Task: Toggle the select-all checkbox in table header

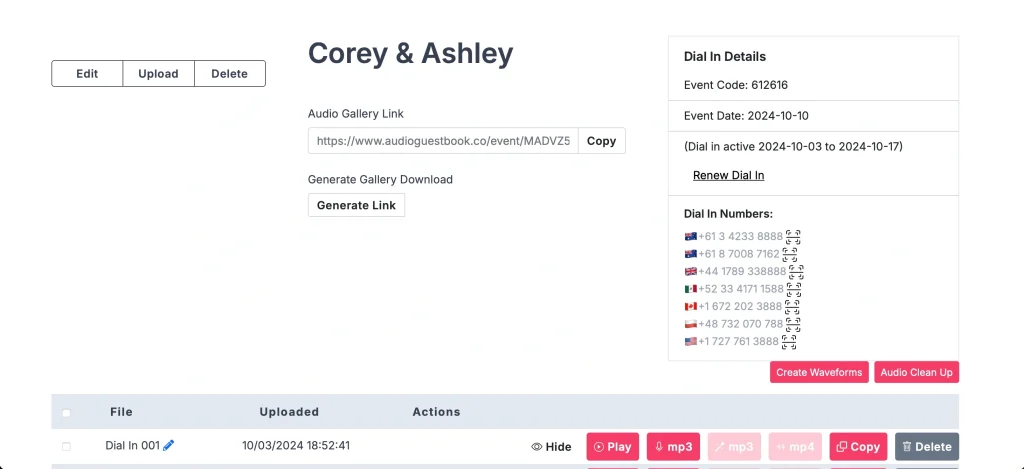Action: 67,412
